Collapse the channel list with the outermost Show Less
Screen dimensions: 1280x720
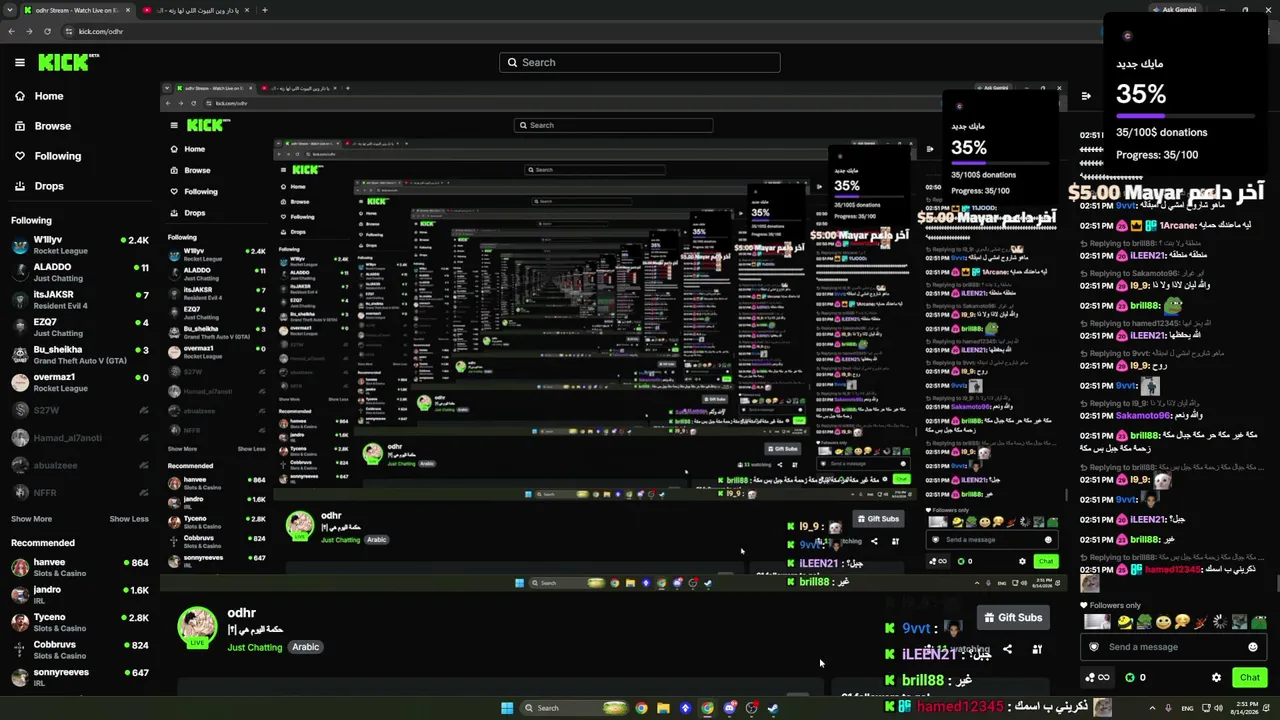click(x=129, y=519)
